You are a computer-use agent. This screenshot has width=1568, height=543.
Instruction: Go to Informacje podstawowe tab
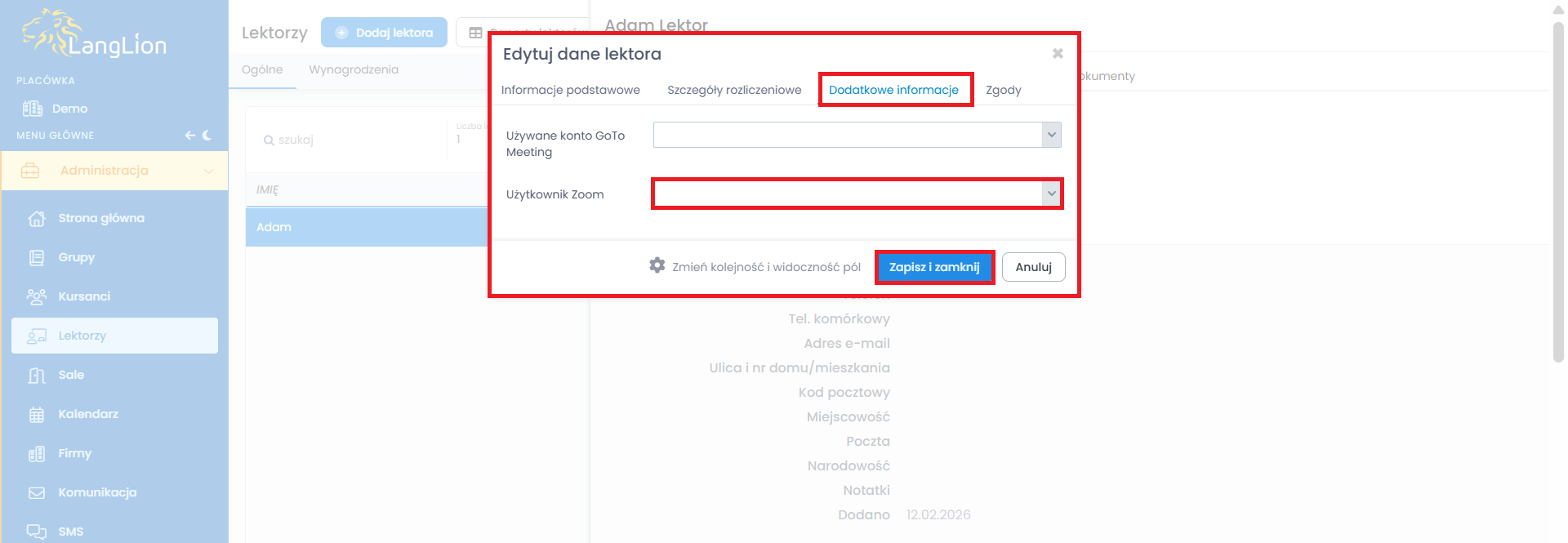(570, 90)
